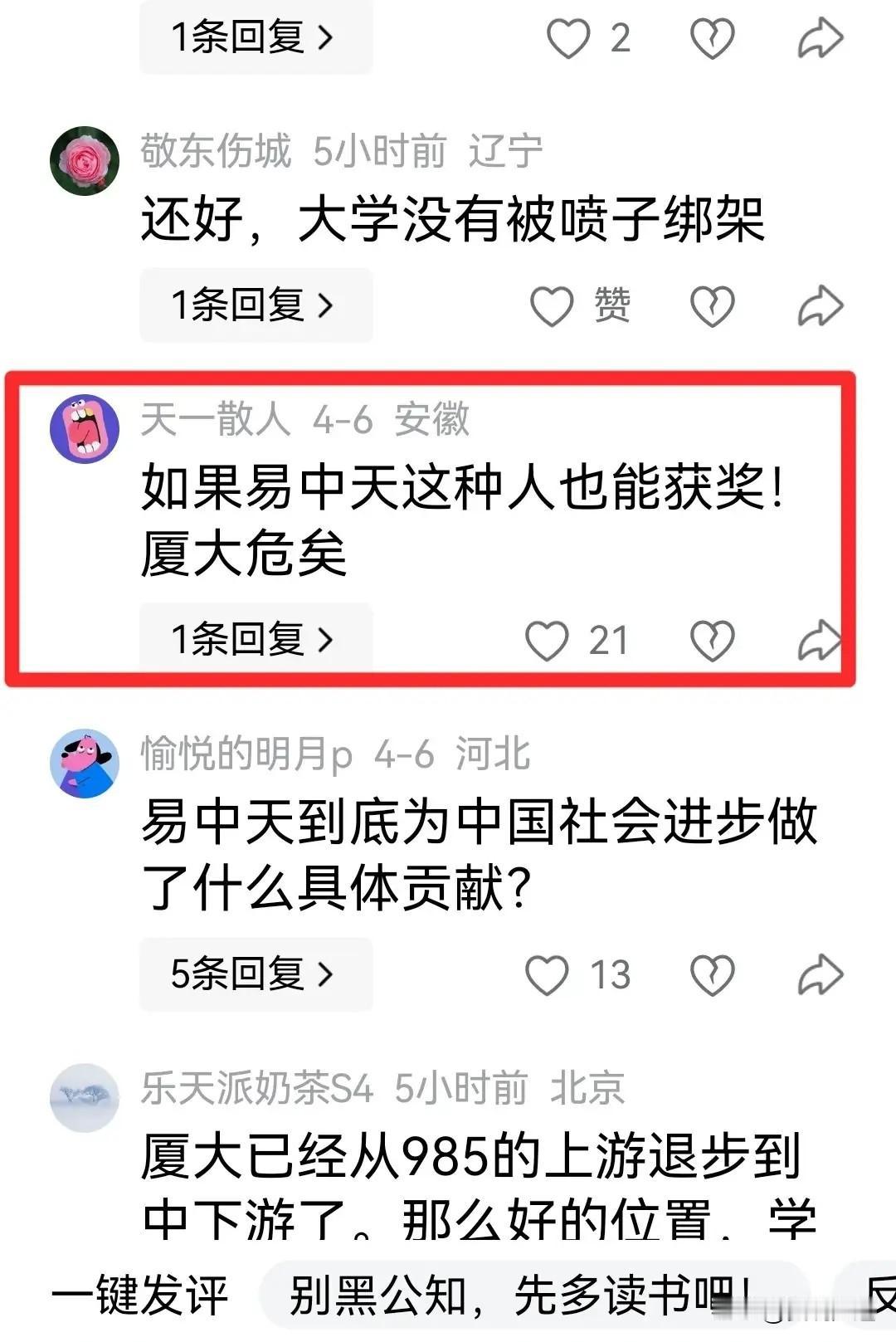Expand 1条回复 under 敬东伤城's comment
This screenshot has width=896, height=1342.
(256, 305)
